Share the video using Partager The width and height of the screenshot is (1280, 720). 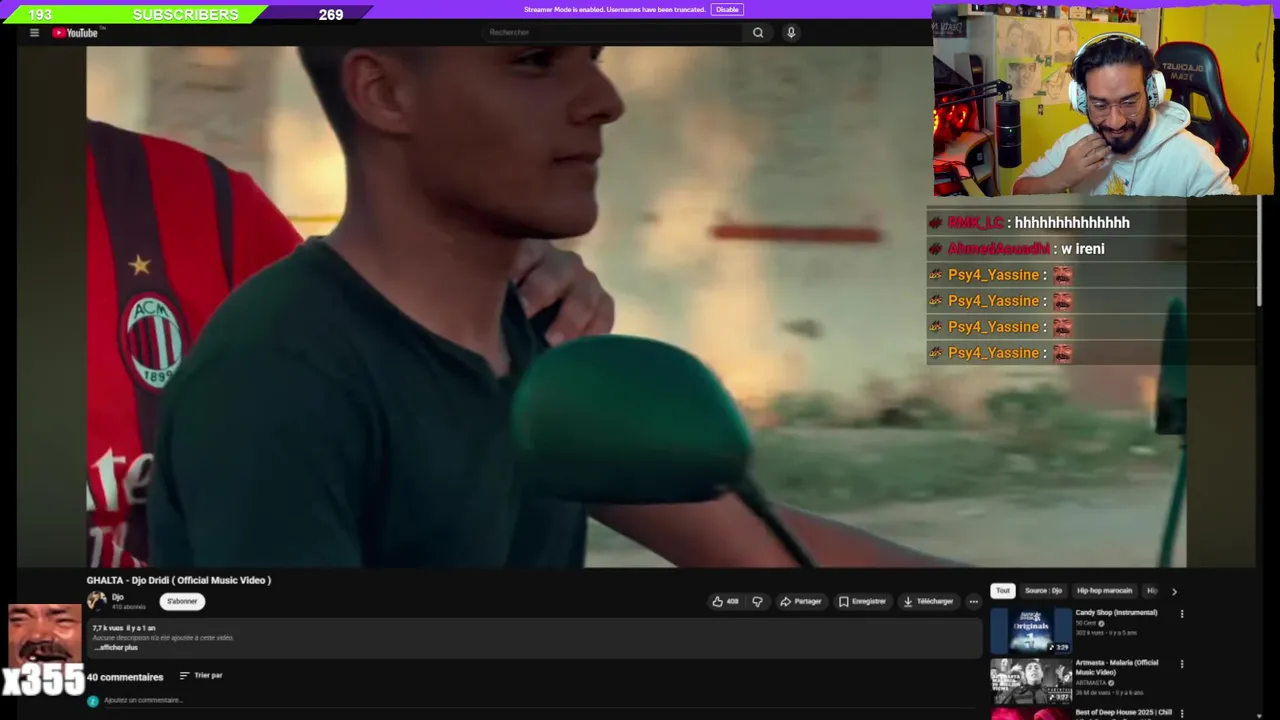[801, 601]
